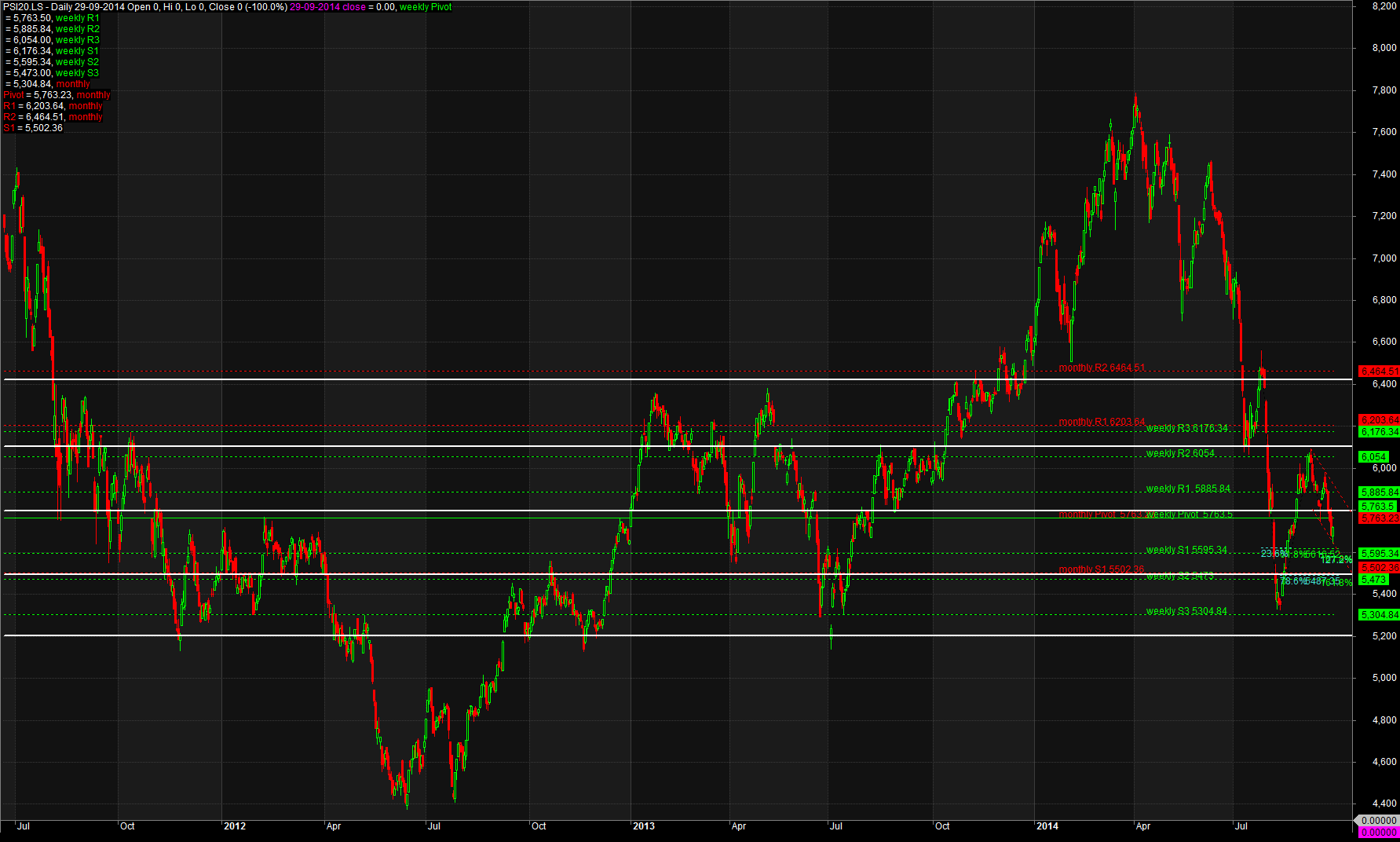The width and height of the screenshot is (1400, 842).
Task: Click the red 5,763.23 price-axis tag
Action: coord(1380,518)
